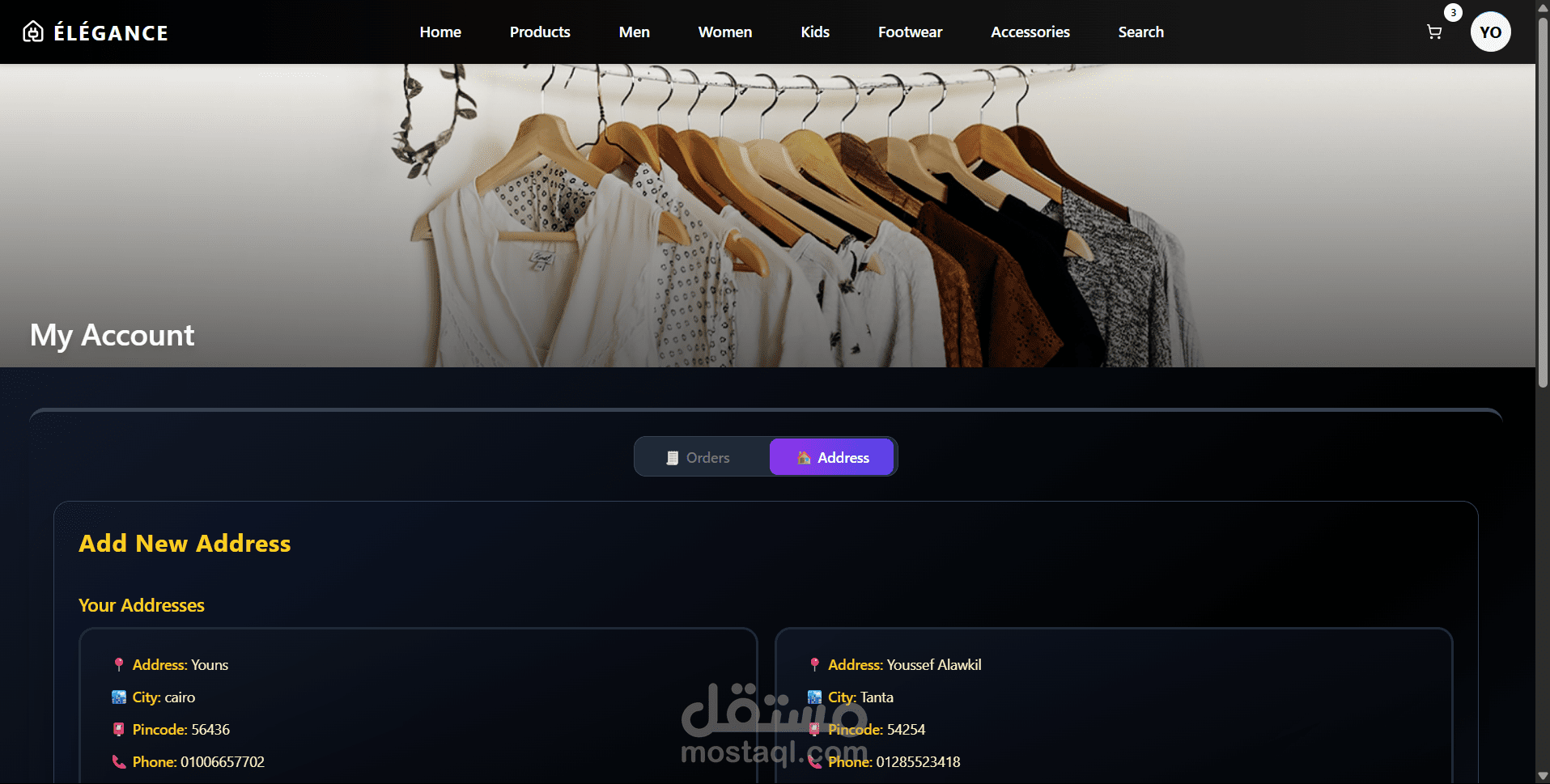
Task: Click the Your Addresses heading
Action: pyautogui.click(x=142, y=605)
